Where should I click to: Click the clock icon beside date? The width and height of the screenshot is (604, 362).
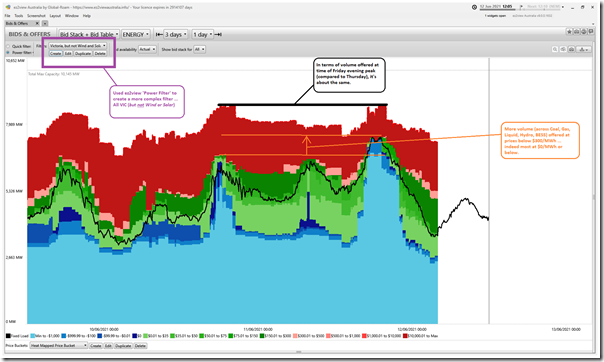474,7
